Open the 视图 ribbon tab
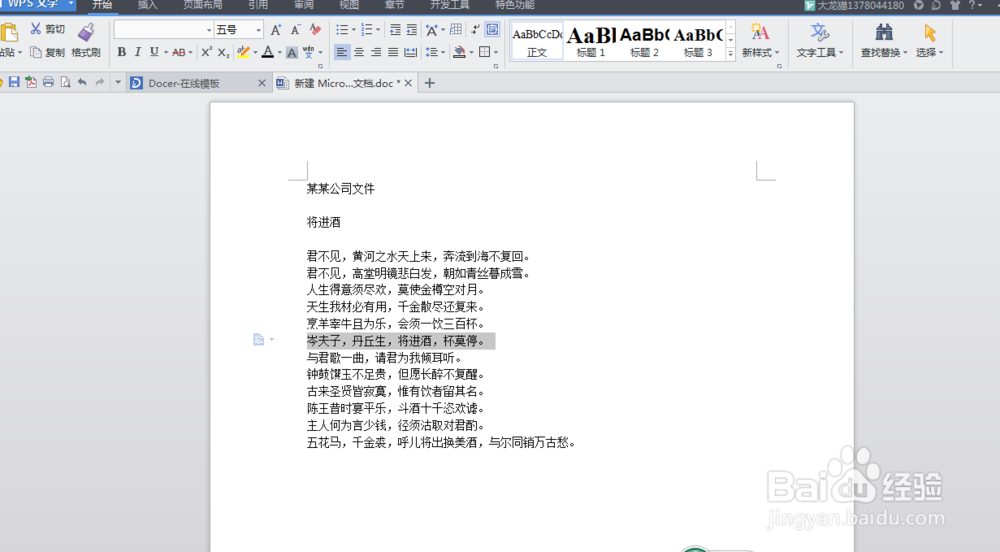Screen dimensions: 1000x552 tap(349, 5)
